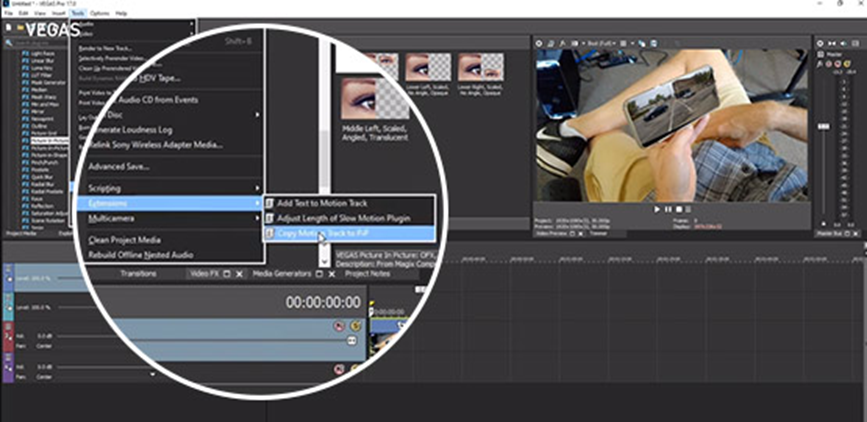Open Master Bus audio properties gear
Image resolution: width=867 pixels, height=422 pixels.
coord(820,43)
